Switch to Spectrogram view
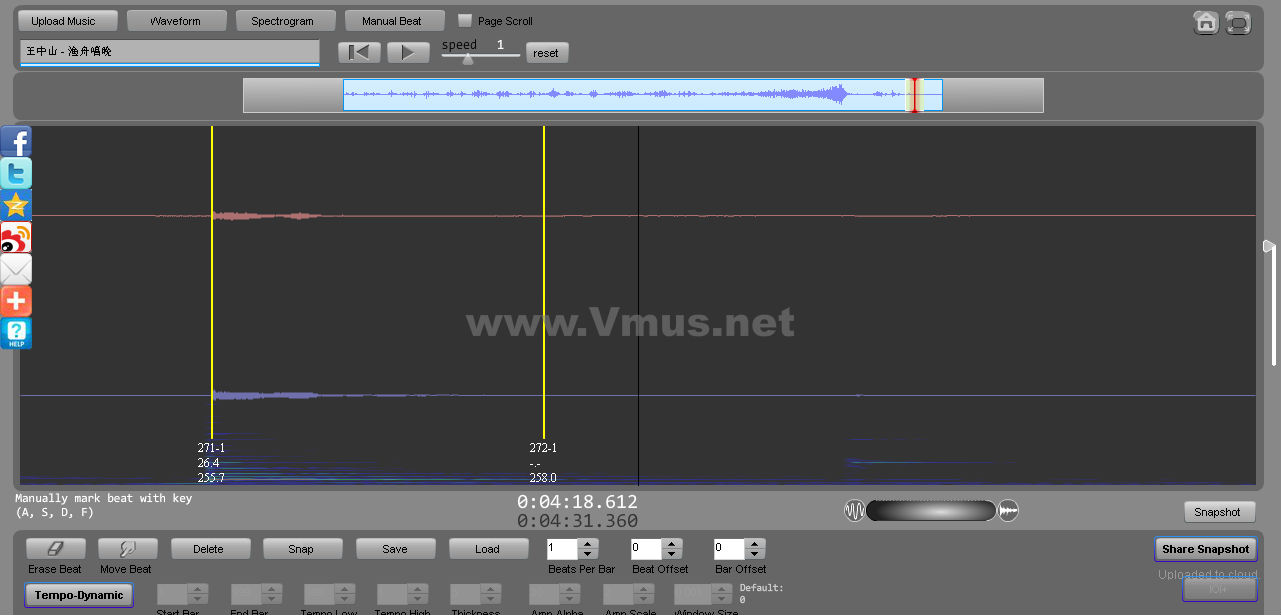The height and width of the screenshot is (615, 1281). 282,21
